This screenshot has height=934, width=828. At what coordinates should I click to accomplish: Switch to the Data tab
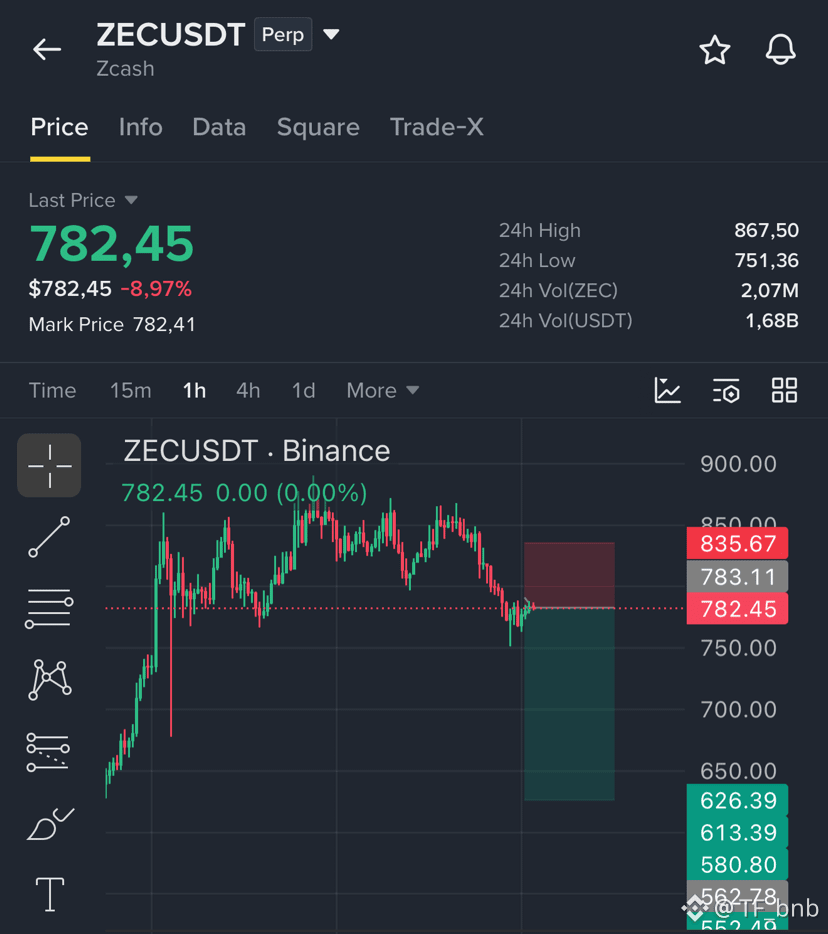click(x=219, y=127)
